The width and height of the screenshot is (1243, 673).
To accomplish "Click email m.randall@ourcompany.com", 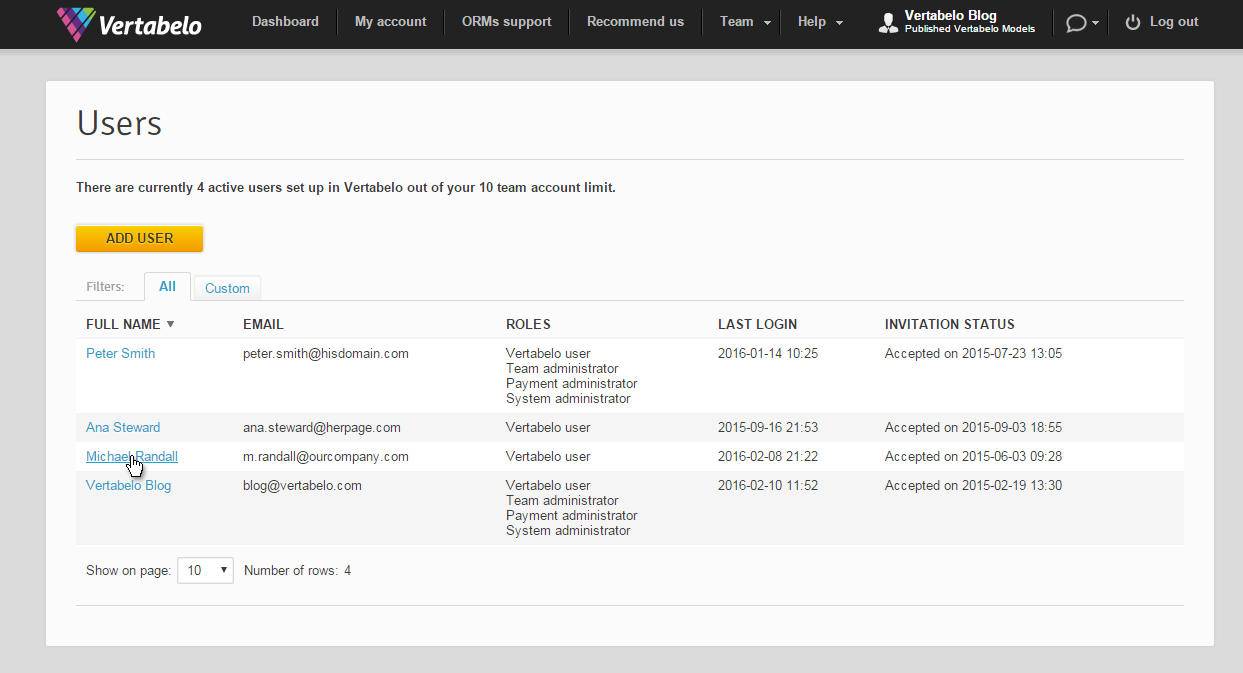I will pyautogui.click(x=326, y=456).
